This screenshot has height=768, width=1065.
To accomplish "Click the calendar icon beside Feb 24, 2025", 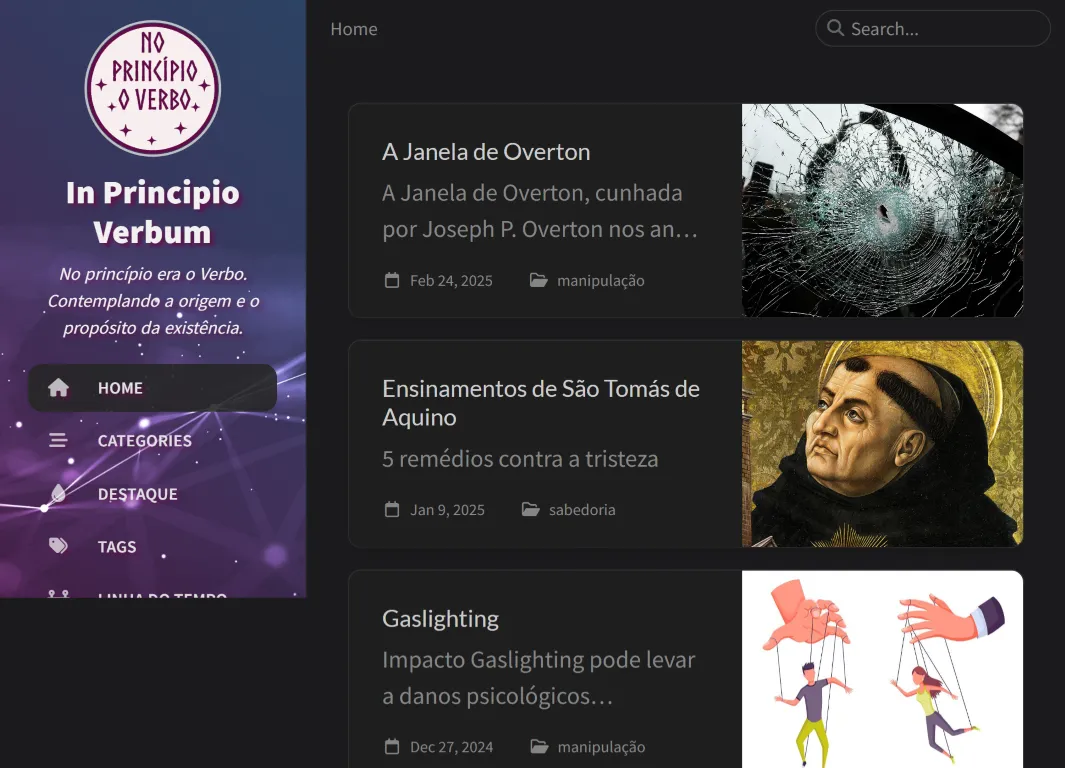I will [x=391, y=280].
